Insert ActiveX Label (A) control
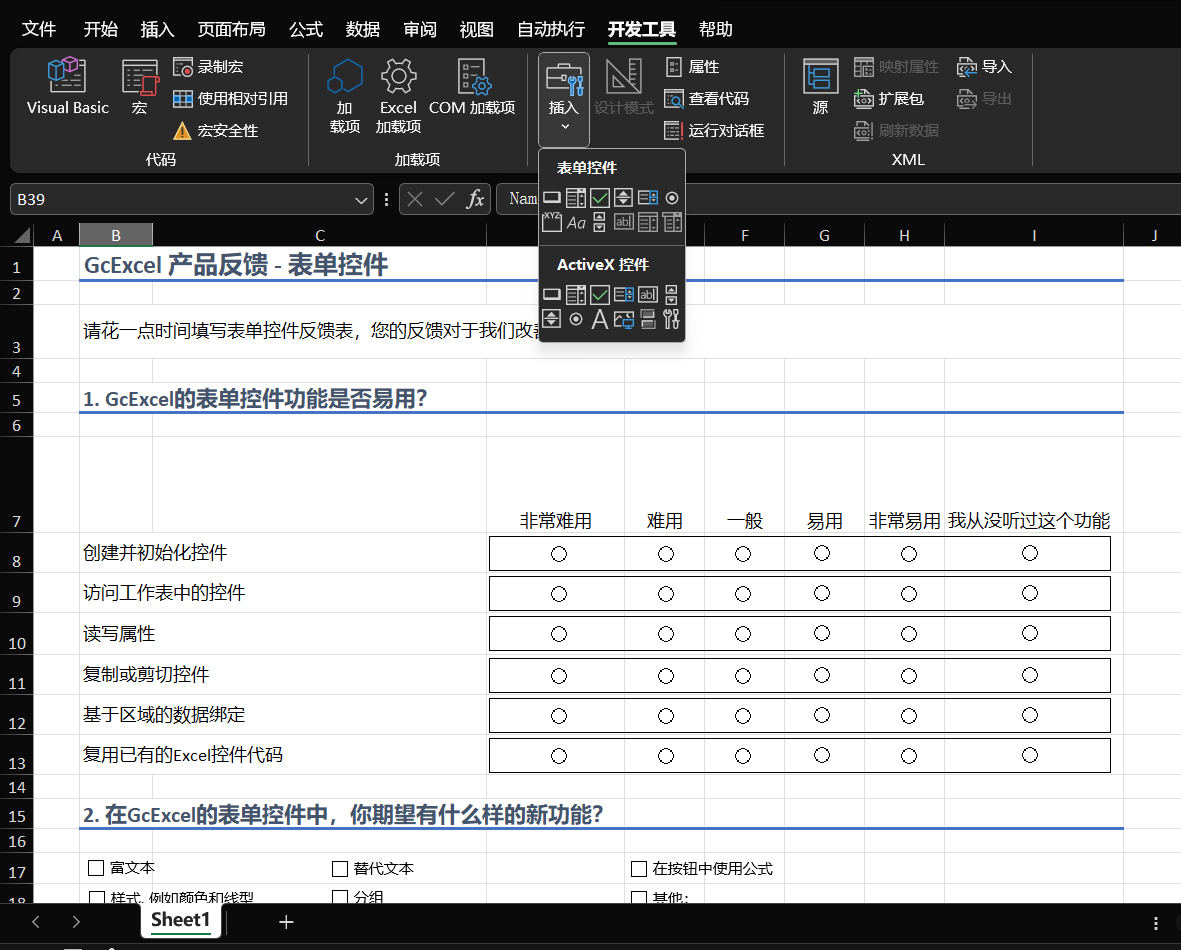The width and height of the screenshot is (1181, 950). (600, 319)
